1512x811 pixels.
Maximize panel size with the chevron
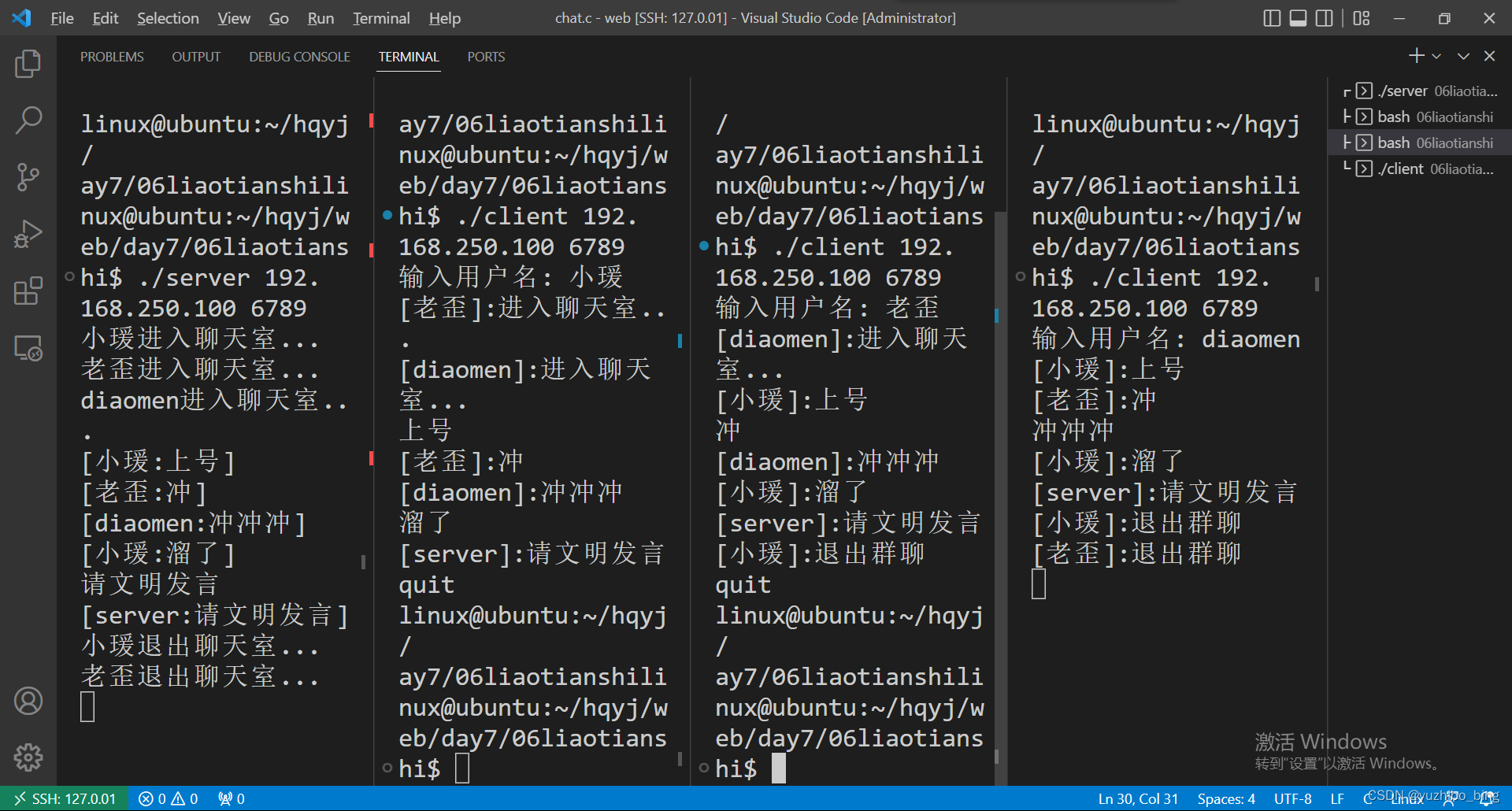coord(1462,55)
